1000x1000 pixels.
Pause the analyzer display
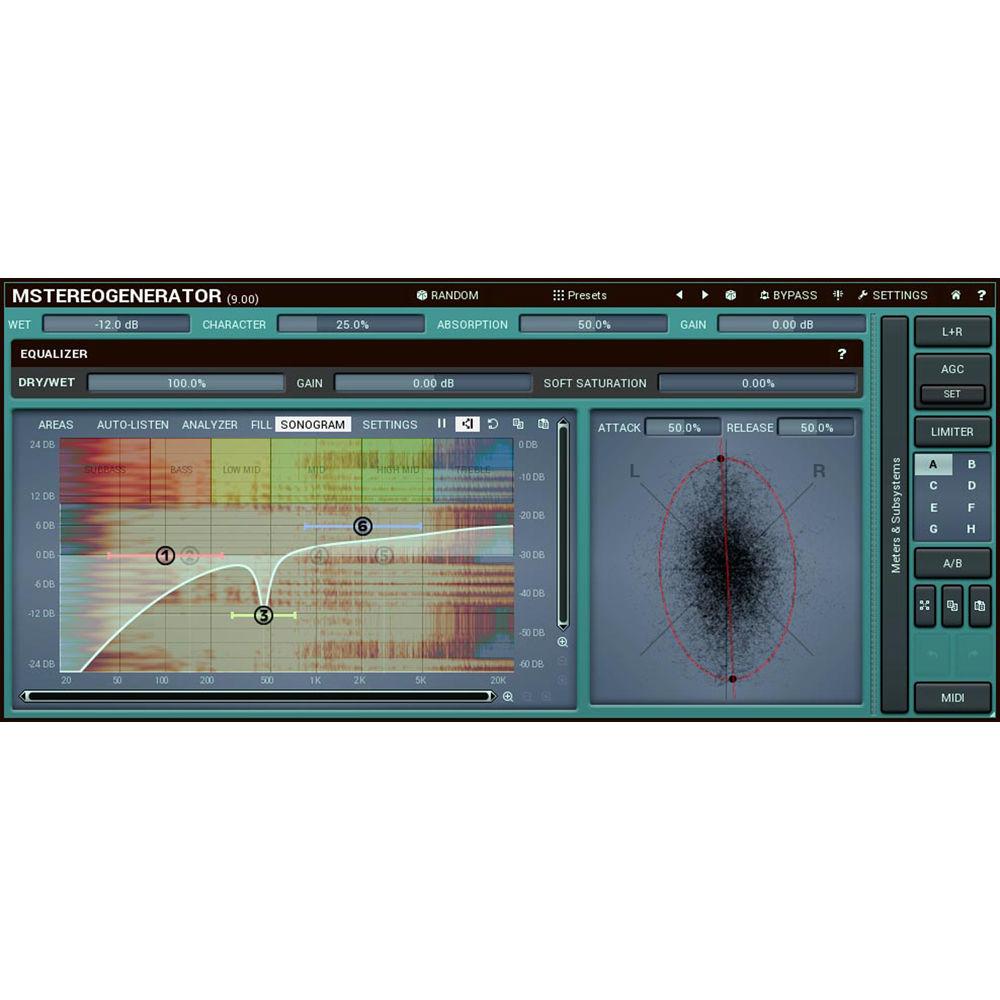(x=442, y=424)
